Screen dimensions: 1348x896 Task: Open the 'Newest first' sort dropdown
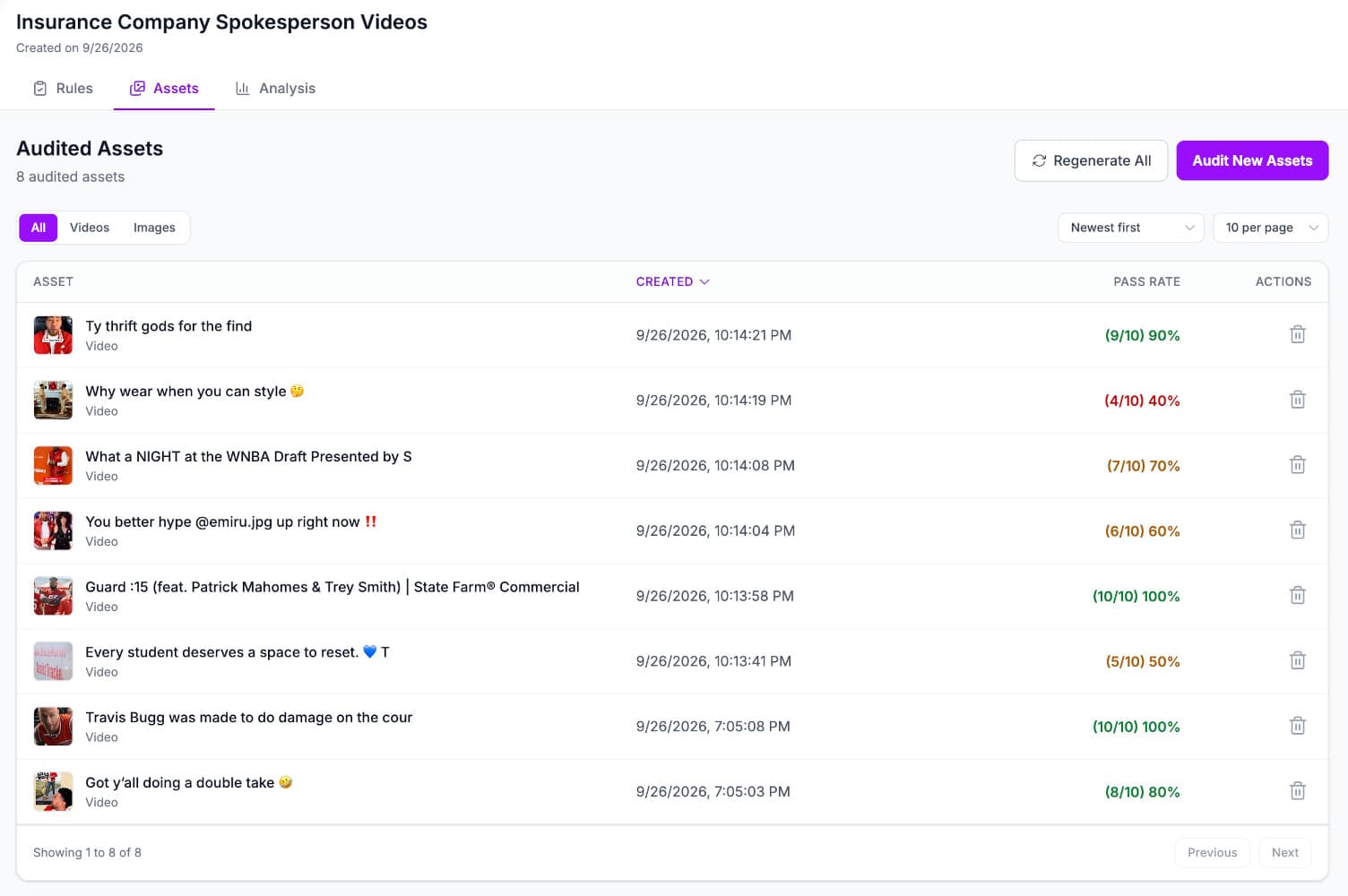1131,228
